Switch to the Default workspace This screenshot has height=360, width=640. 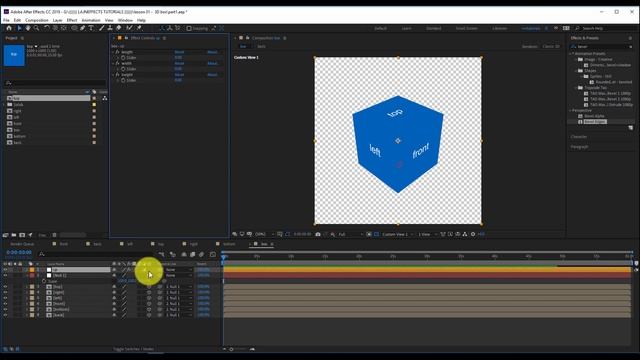(x=380, y=29)
